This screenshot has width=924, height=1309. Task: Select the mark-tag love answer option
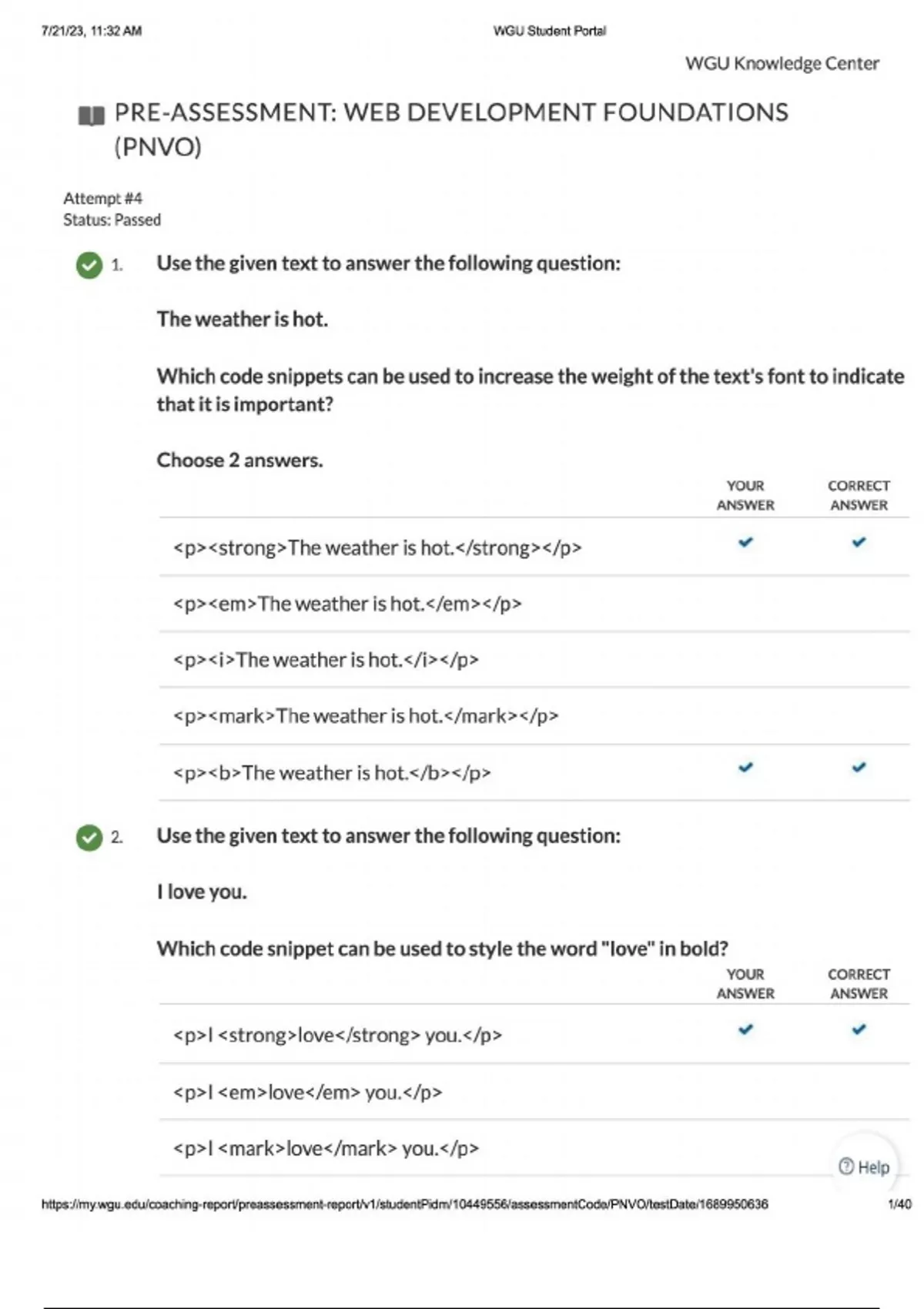tap(326, 1149)
